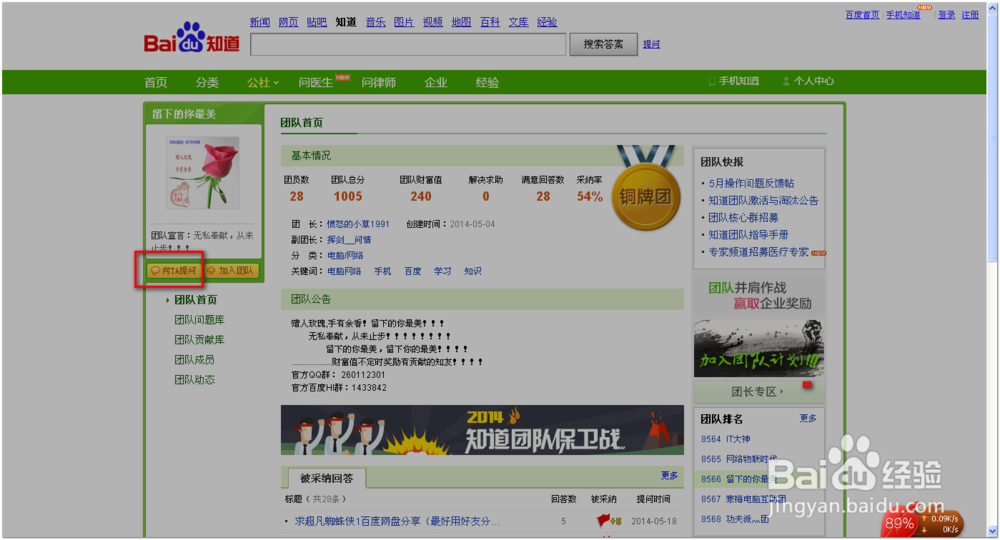Open the 图片 search tab

click(404, 22)
